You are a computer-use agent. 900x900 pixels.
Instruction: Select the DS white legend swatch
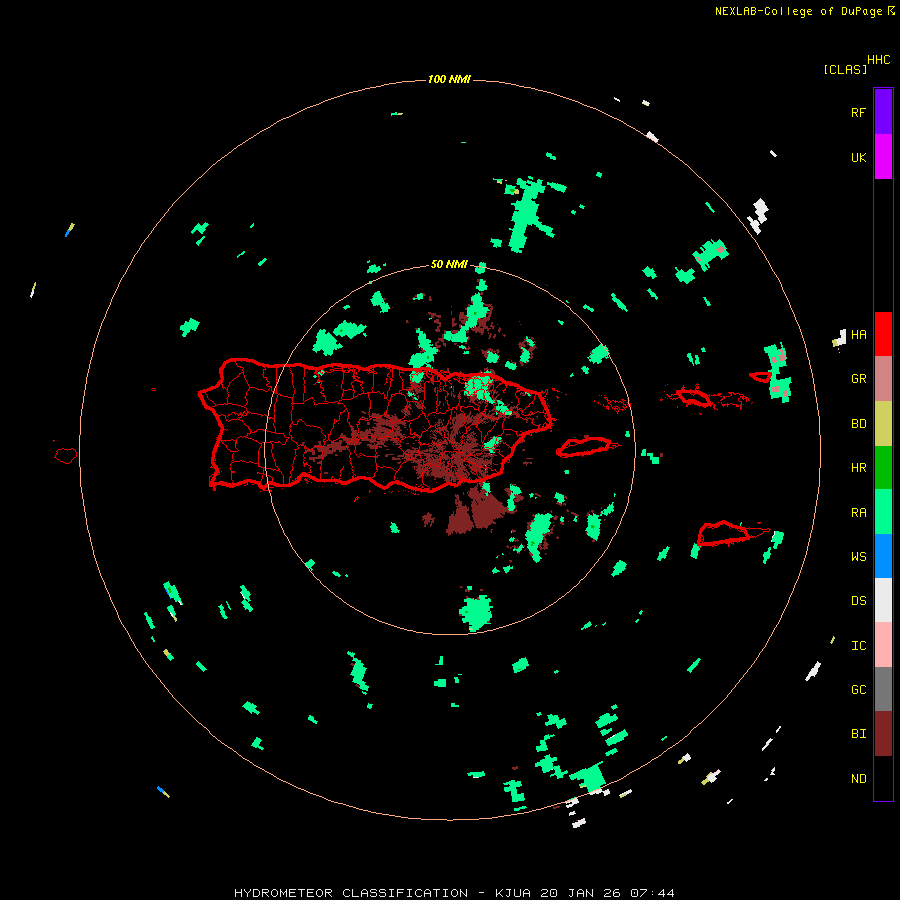click(x=883, y=600)
